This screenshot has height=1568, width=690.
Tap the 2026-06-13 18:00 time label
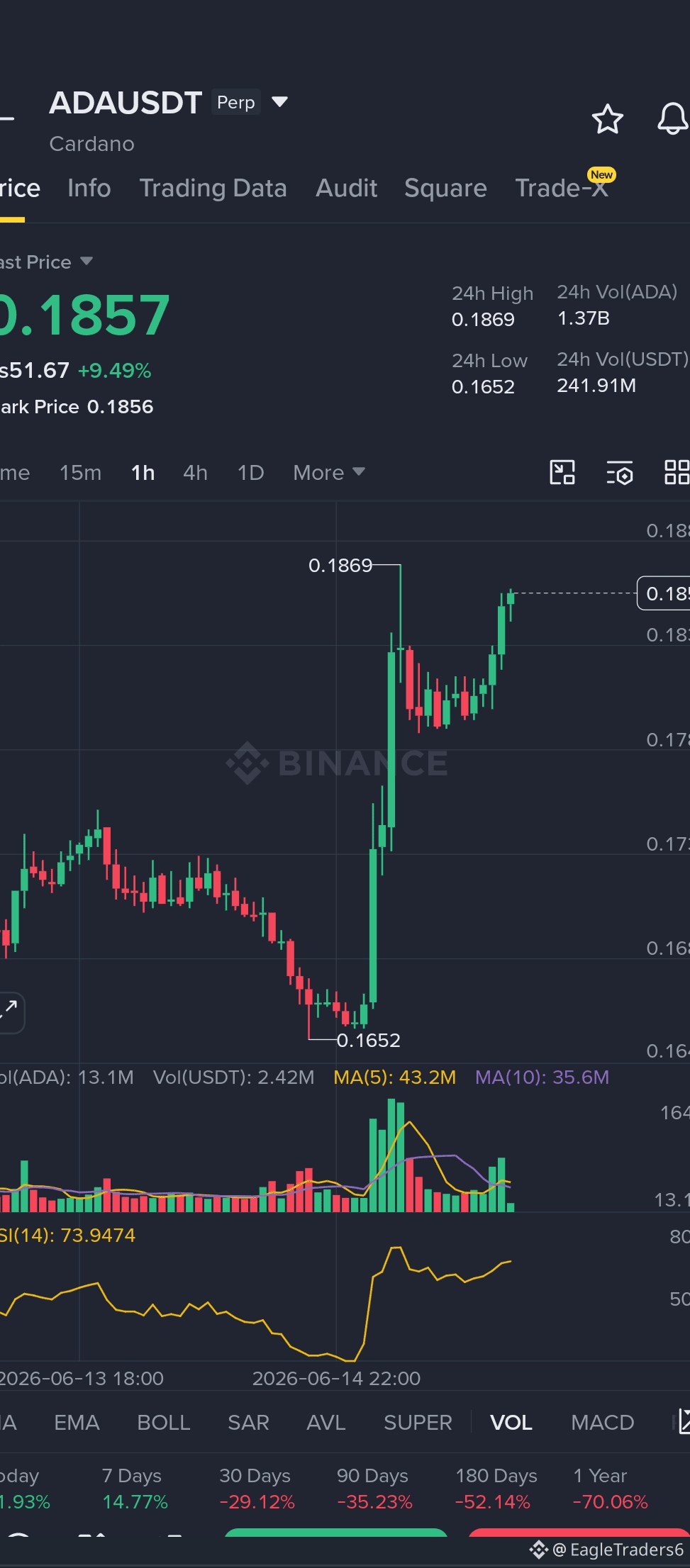[82, 1378]
